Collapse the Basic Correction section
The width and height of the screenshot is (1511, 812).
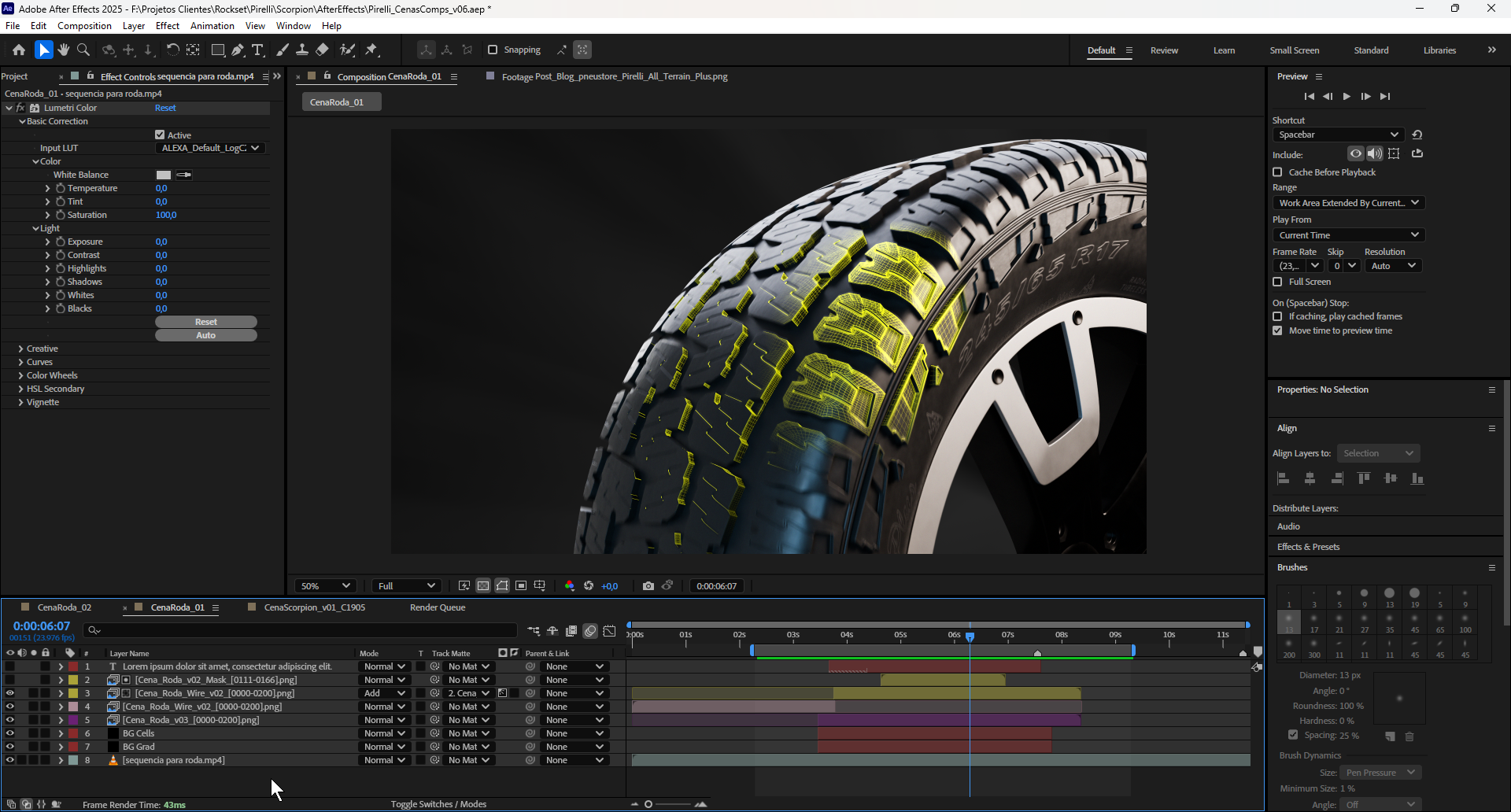click(x=22, y=121)
